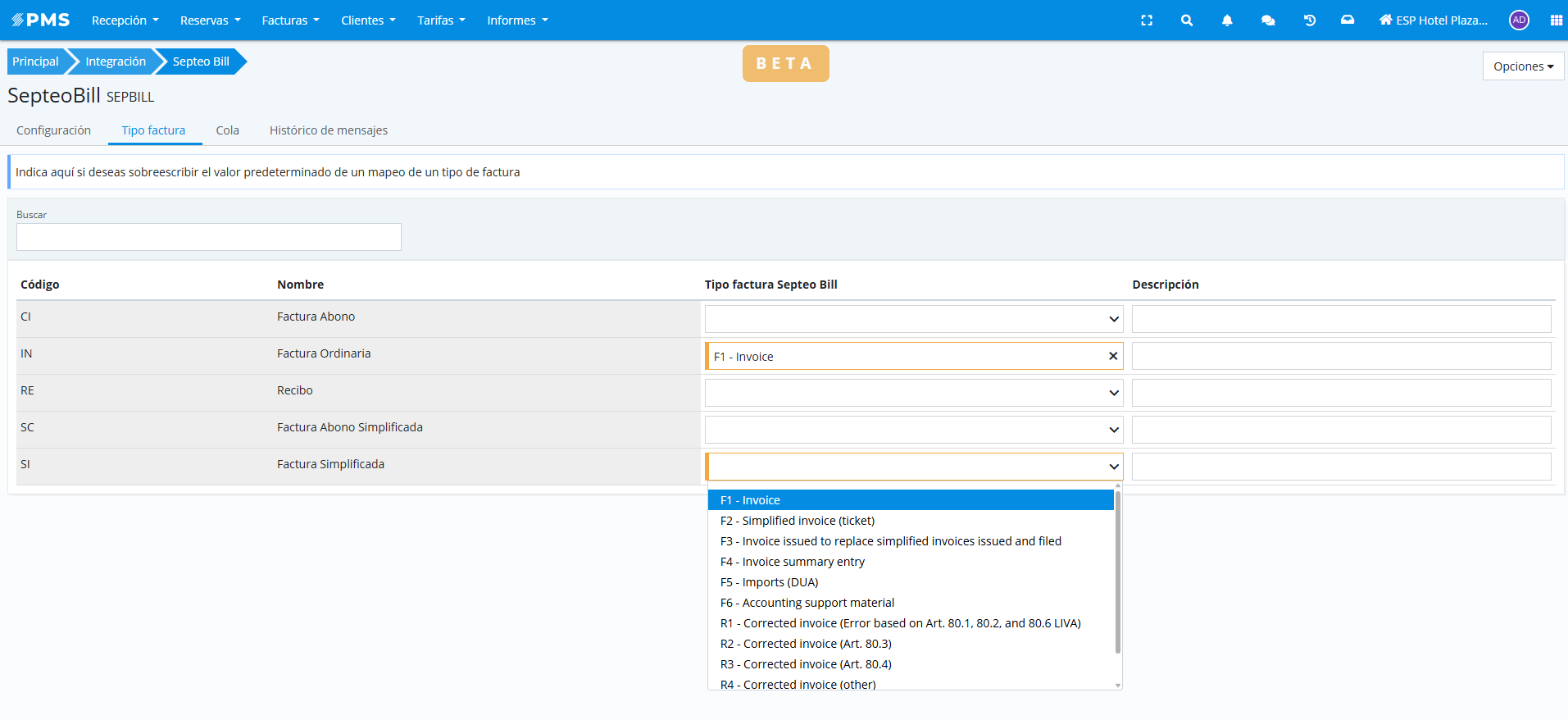
Task: Open the apps grid icon
Action: (x=1556, y=21)
